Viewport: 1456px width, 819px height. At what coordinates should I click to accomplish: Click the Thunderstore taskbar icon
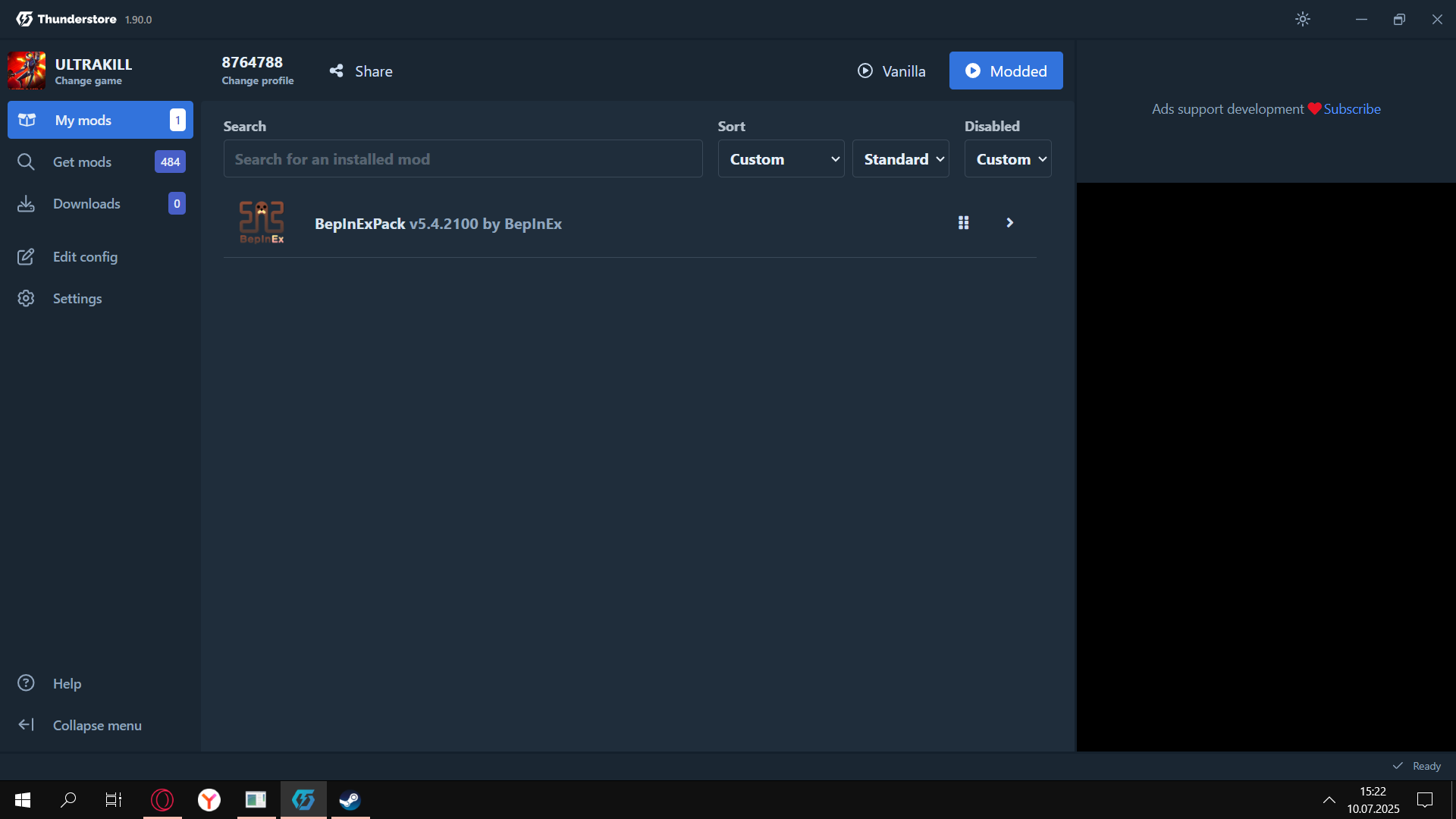pos(303,800)
